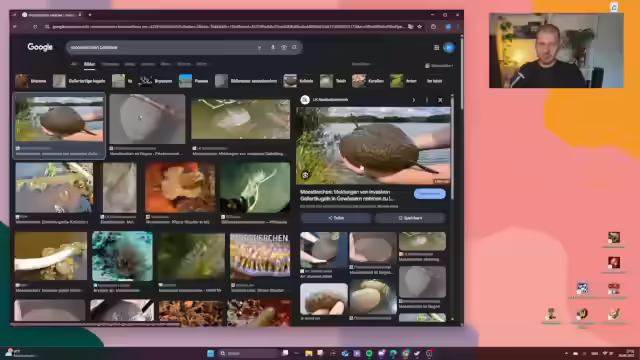Open the Google account avatar
The width and height of the screenshot is (640, 360).
[449, 47]
